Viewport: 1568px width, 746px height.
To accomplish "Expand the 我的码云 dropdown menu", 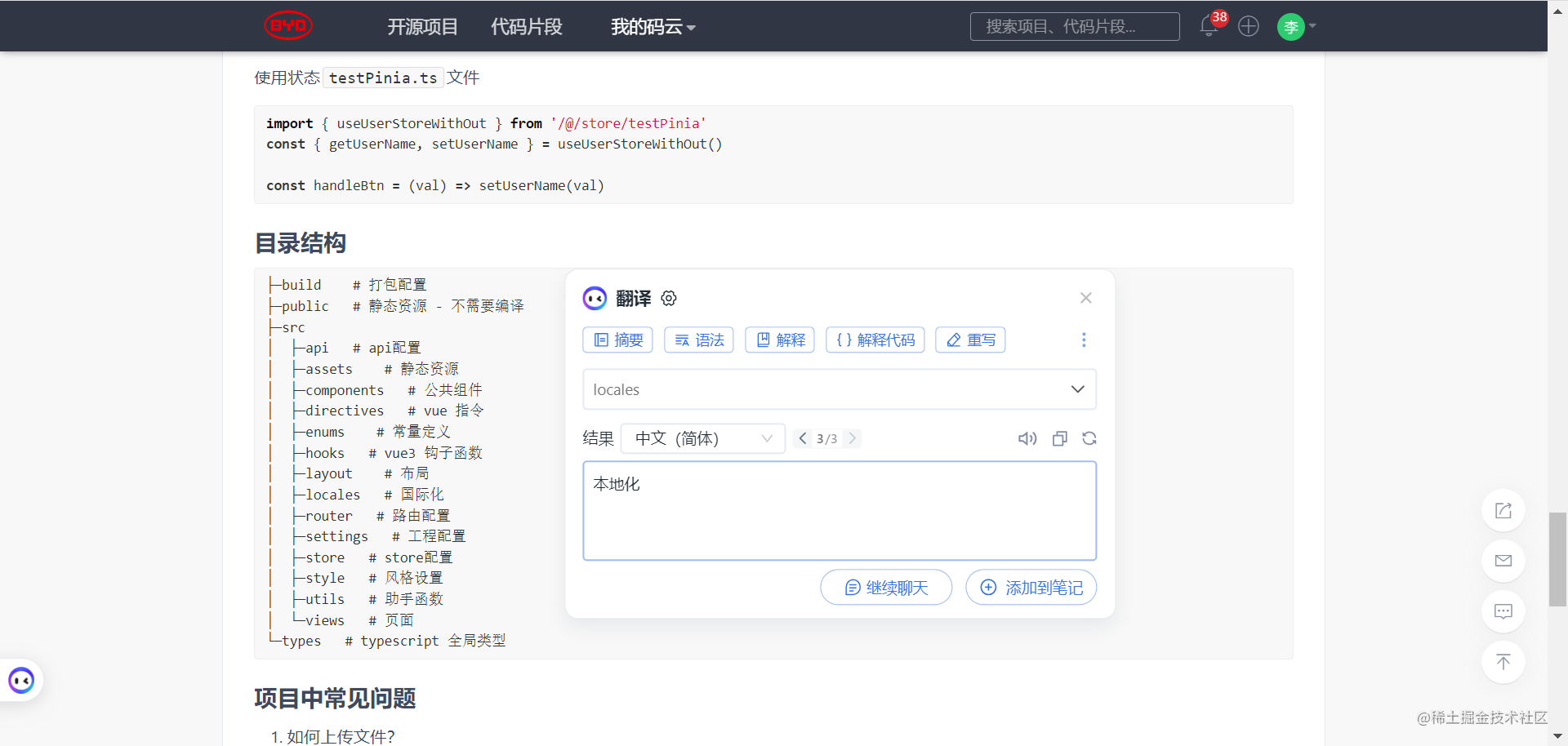I will [653, 27].
